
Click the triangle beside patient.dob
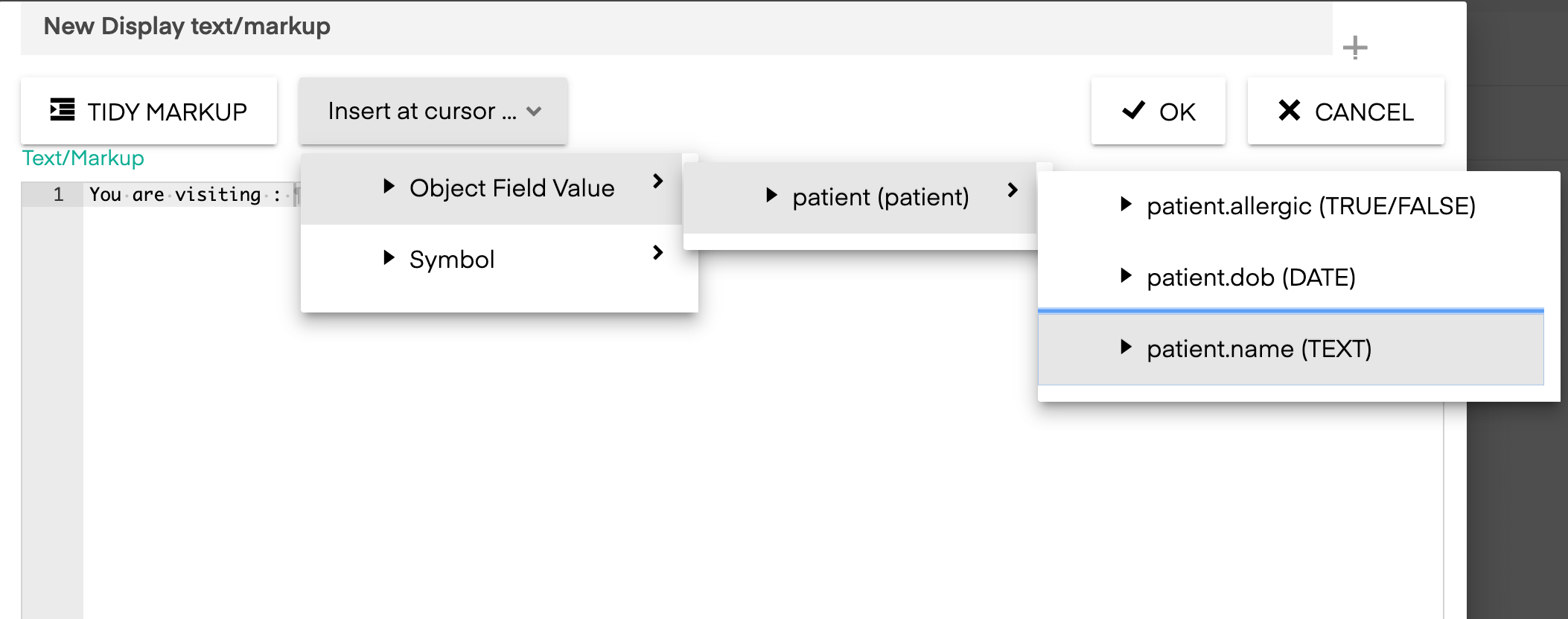(x=1126, y=275)
